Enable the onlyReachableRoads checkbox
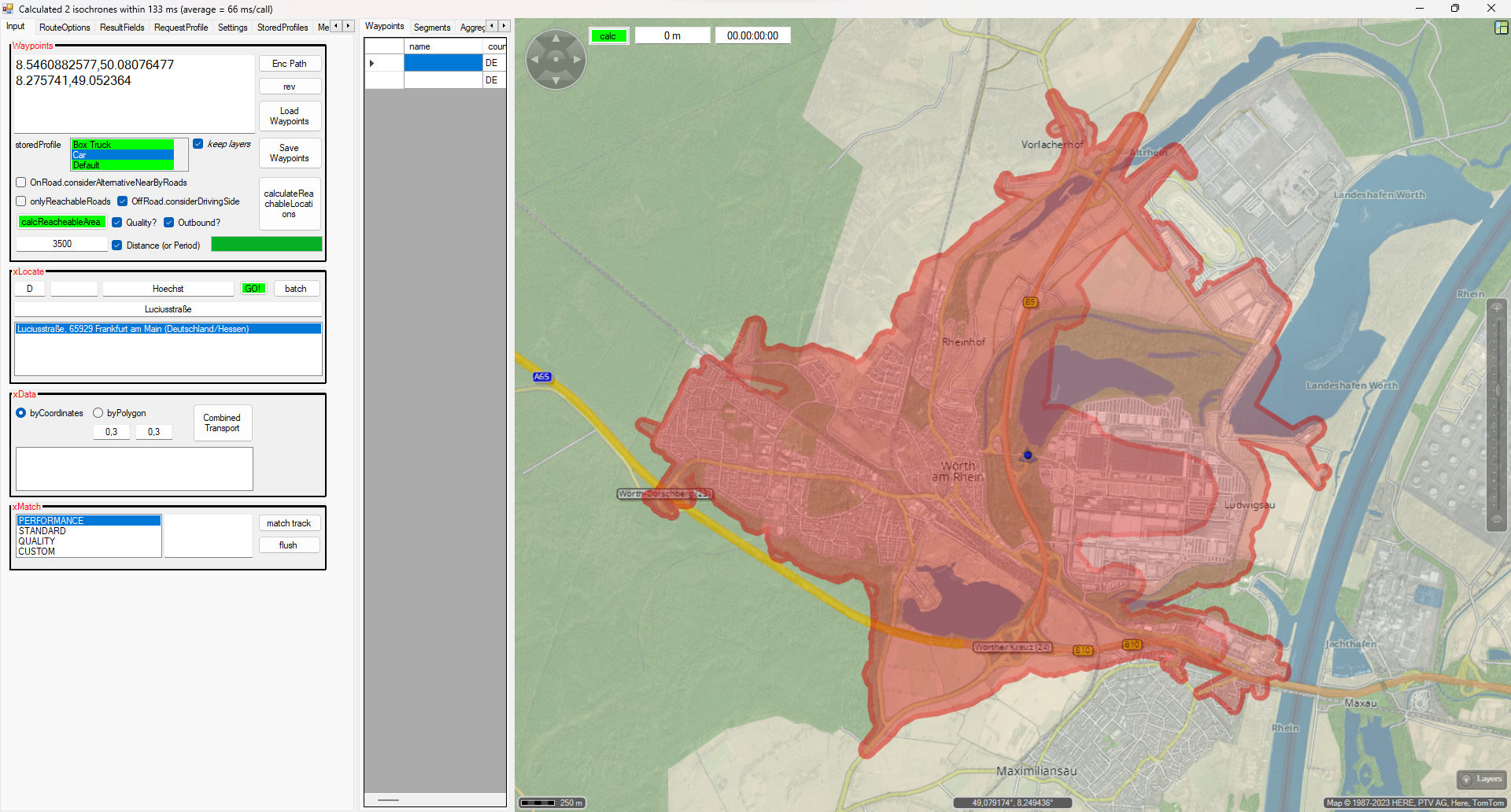Screen dimensions: 1511x812 pyautogui.click(x=21, y=201)
